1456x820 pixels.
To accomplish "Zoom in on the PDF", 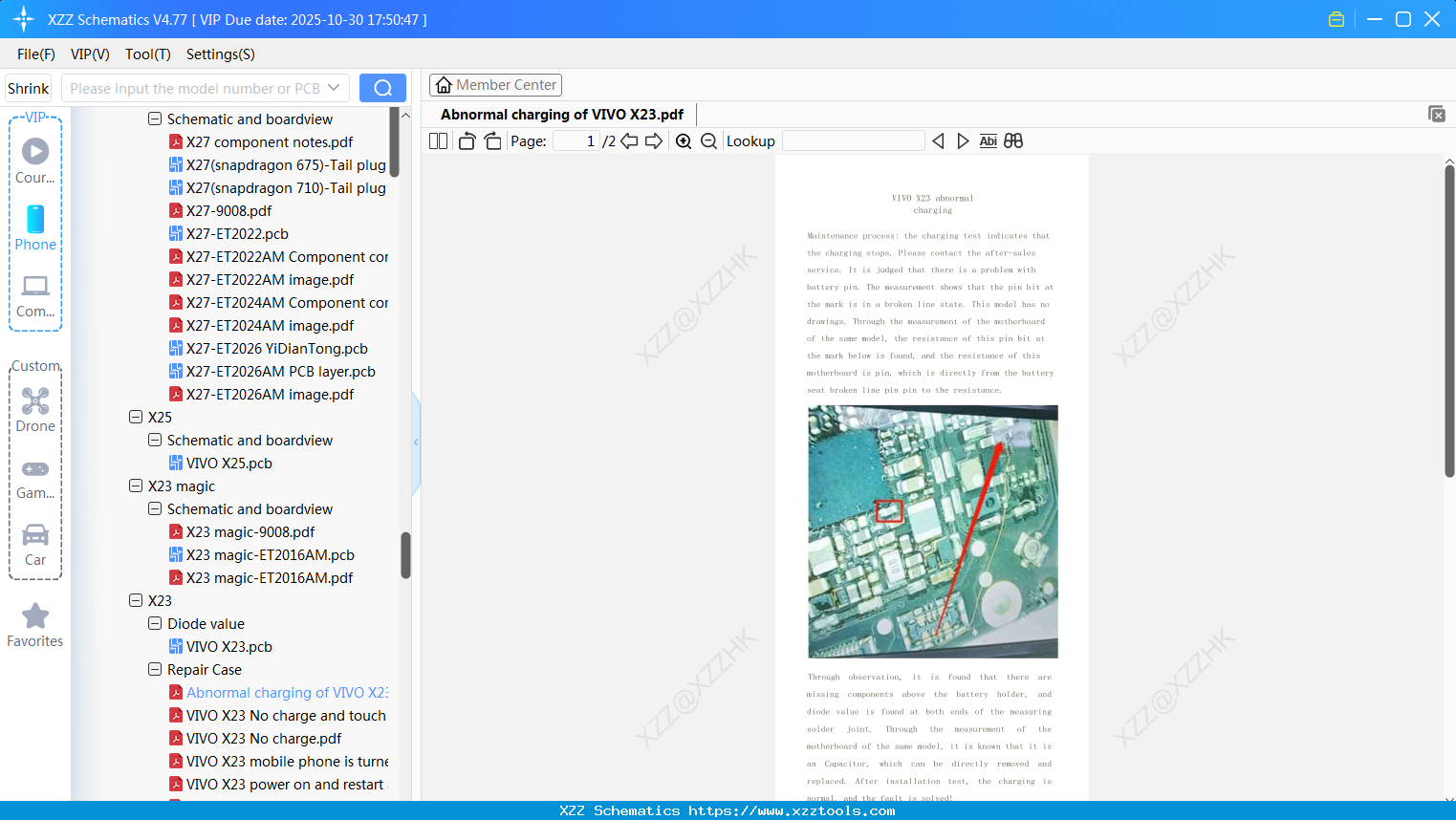I will 684,141.
